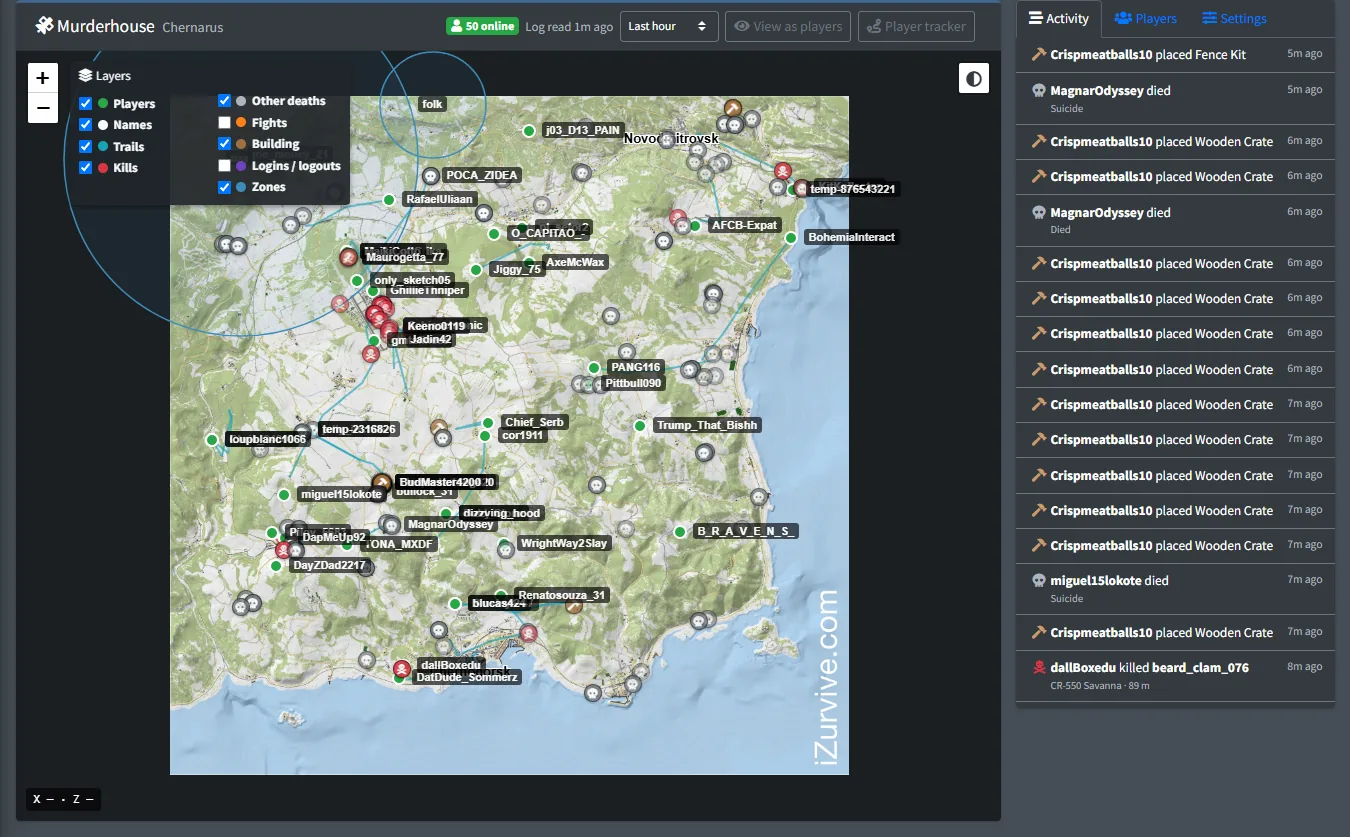Viewport: 1350px width, 837px height.
Task: Toggle the Building layer checkbox
Action: coord(224,144)
